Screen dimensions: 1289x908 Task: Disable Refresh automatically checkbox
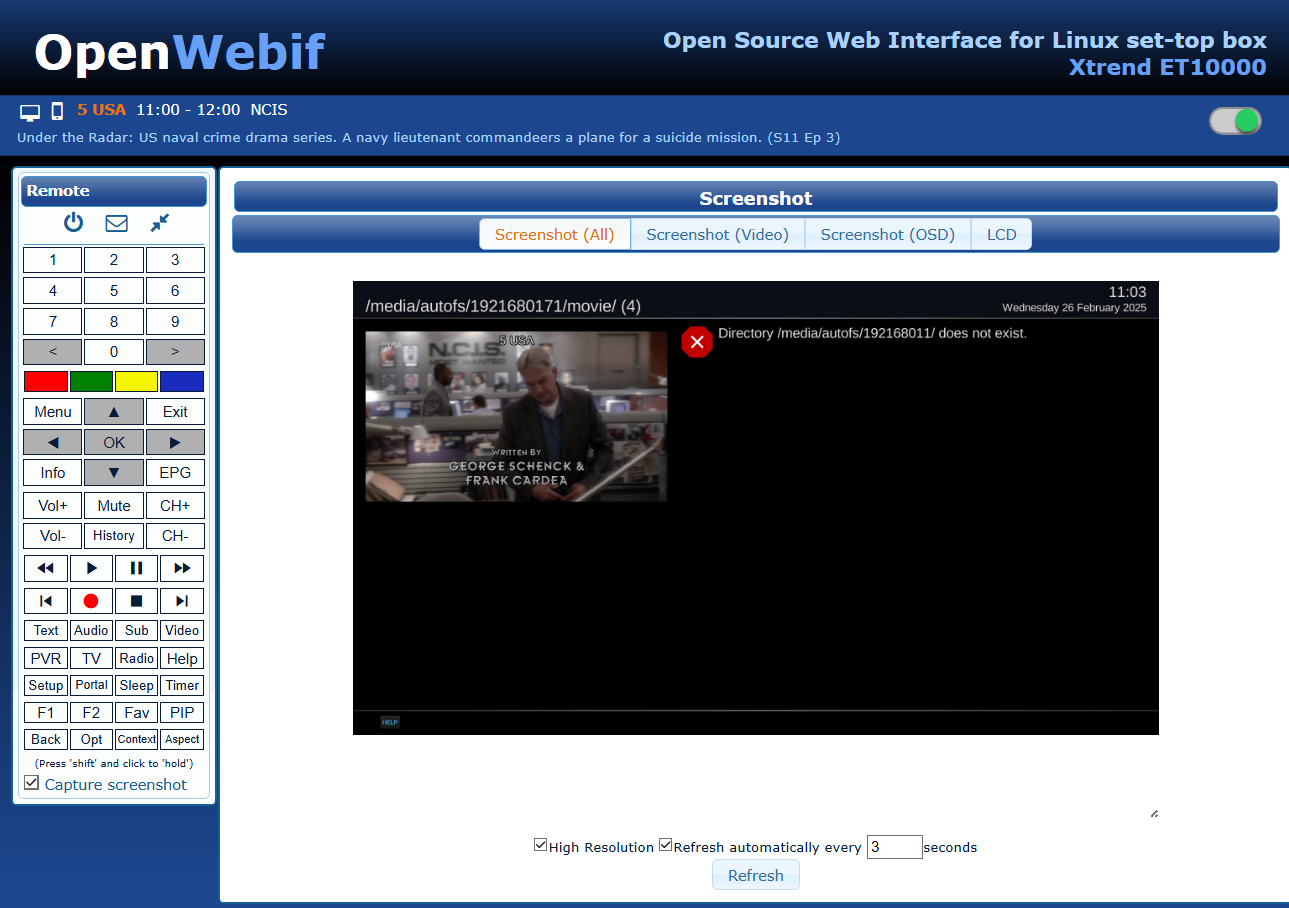(x=666, y=845)
